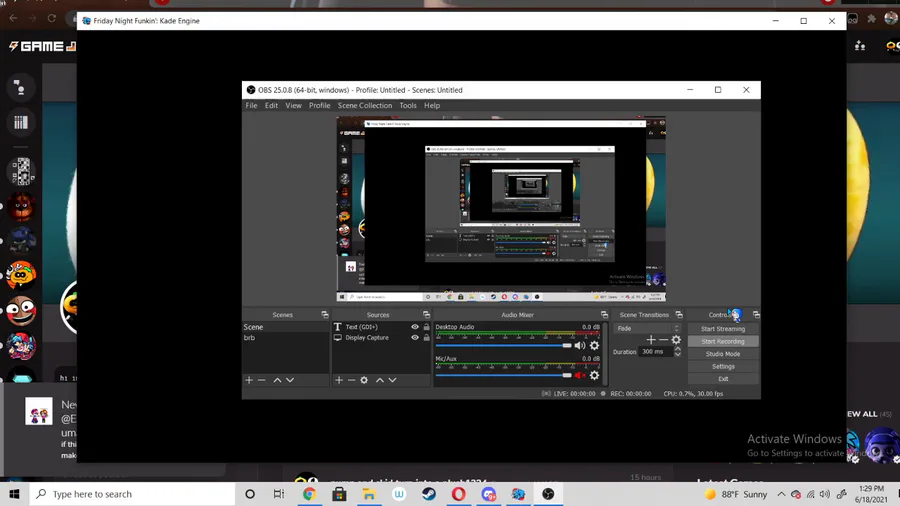Screen dimensions: 900x506
Task: Toggle visibility of the Text (GDI+) source
Action: pyautogui.click(x=414, y=327)
